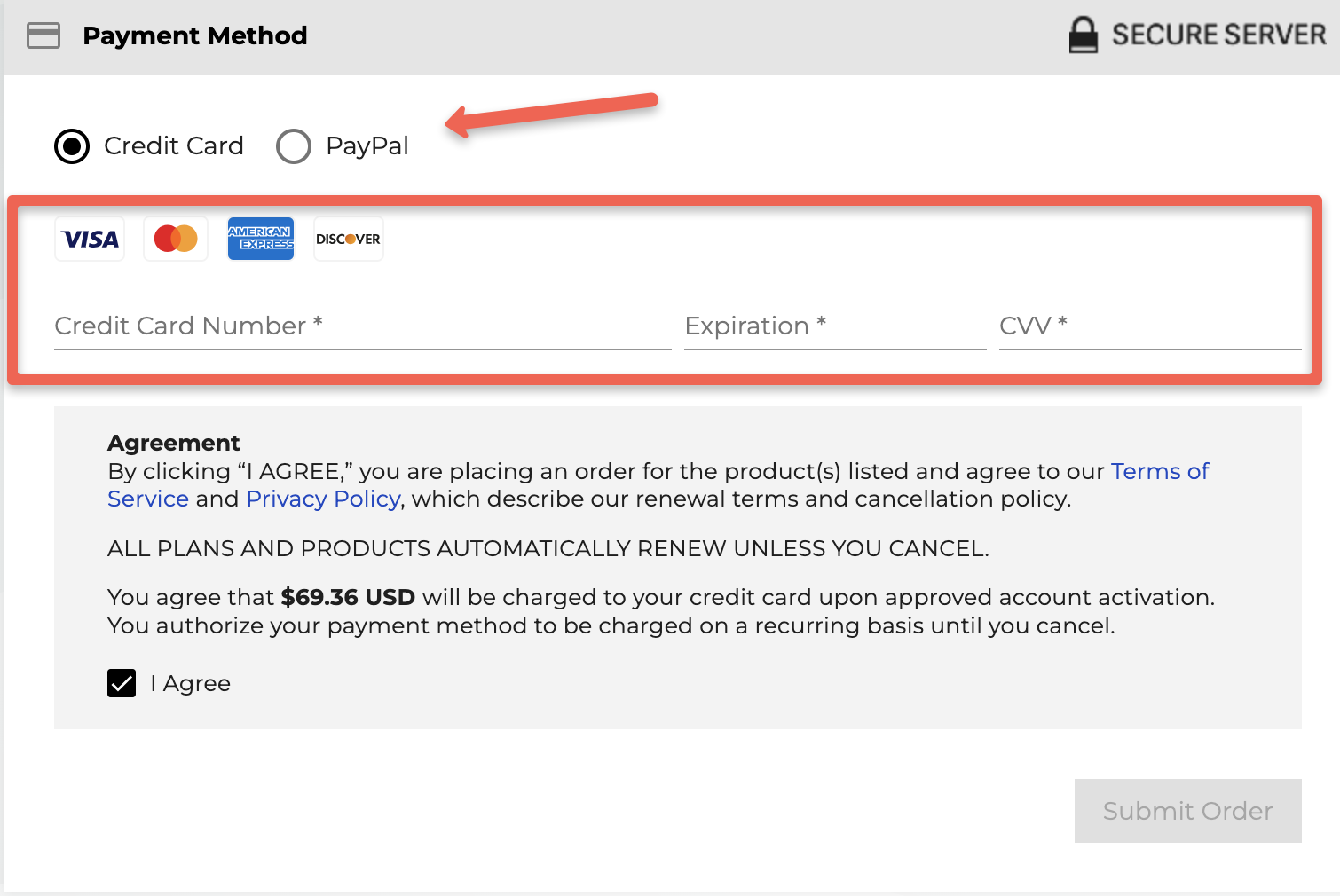Click the Mastercard logo

coord(175,238)
